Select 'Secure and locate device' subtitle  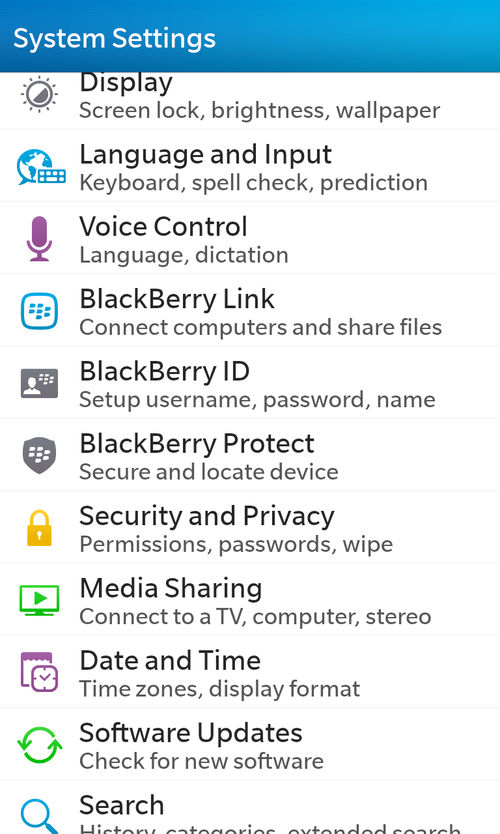(209, 472)
